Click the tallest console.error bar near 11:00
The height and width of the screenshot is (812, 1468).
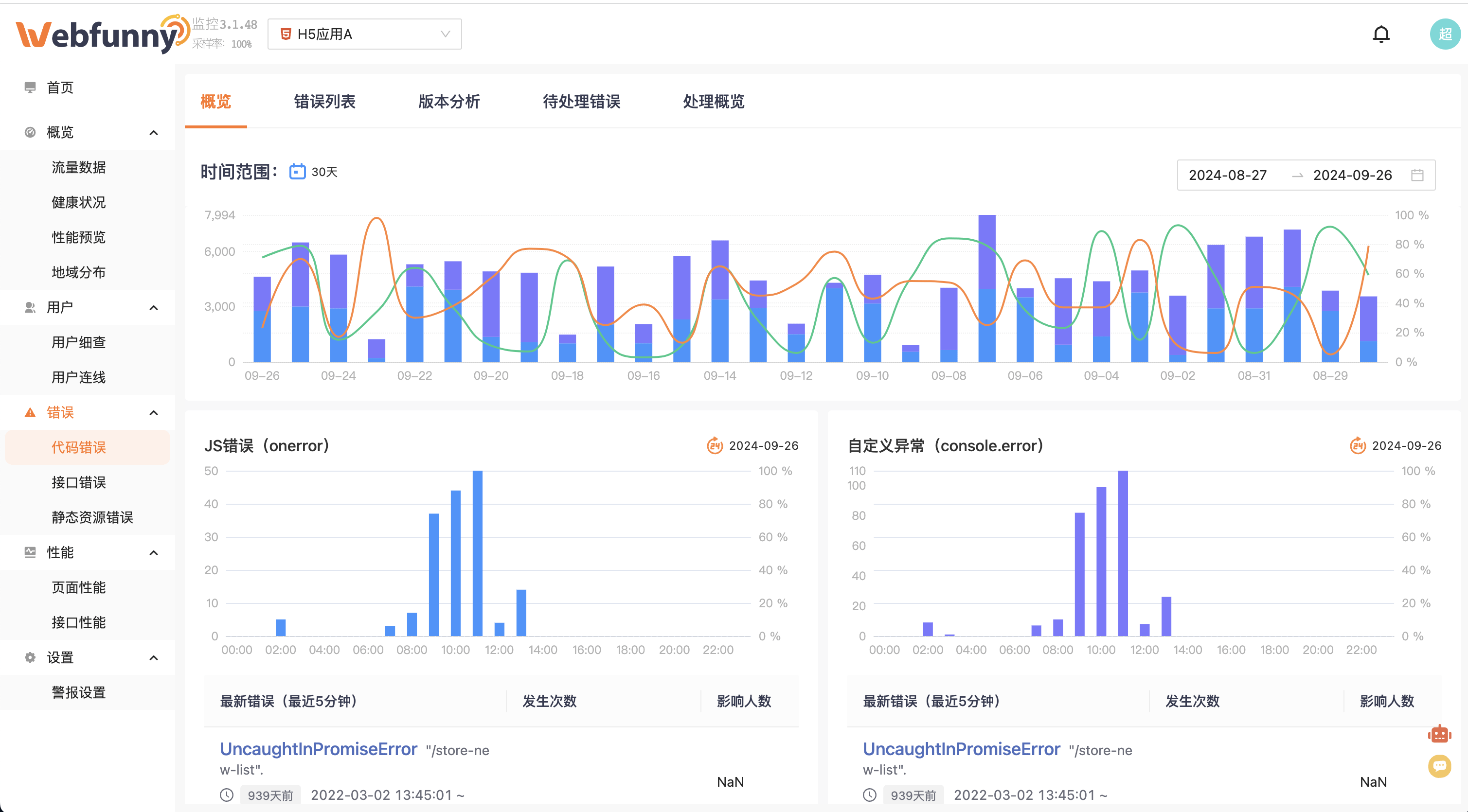point(1123,553)
